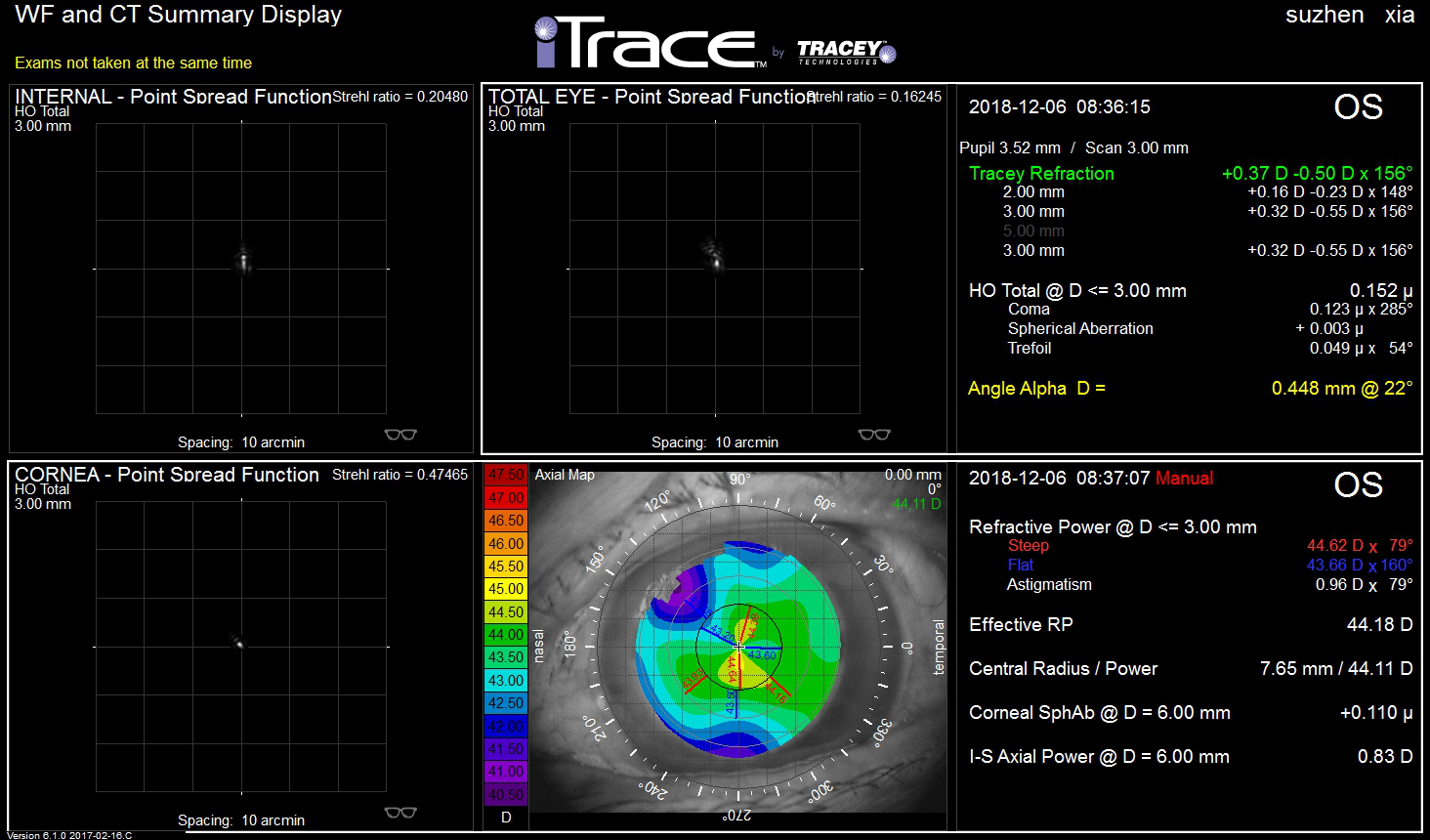Click the I-S Axial Power value 0.83 D
The image size is (1430, 840).
[1385, 756]
